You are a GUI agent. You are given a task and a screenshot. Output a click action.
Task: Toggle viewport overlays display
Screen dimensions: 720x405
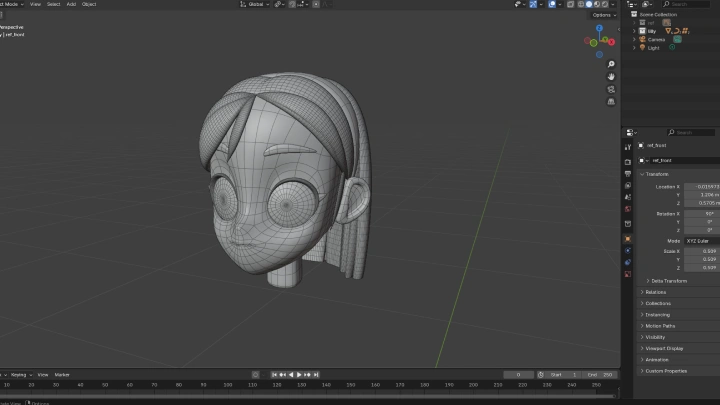552,4
